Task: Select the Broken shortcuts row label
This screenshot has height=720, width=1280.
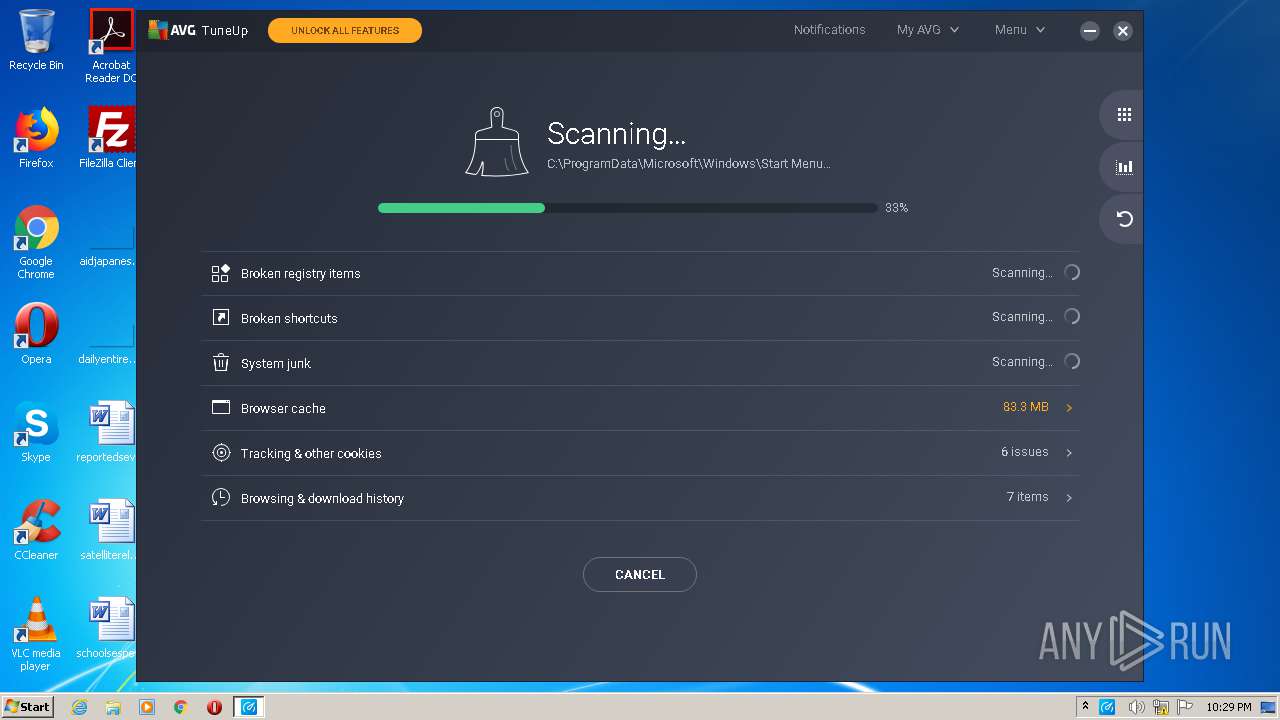Action: [289, 318]
